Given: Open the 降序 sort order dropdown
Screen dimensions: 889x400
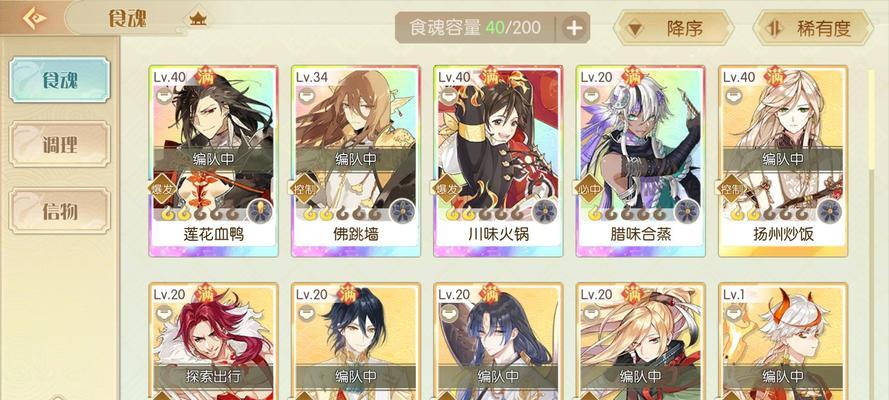Looking at the screenshot, I should pyautogui.click(x=674, y=28).
